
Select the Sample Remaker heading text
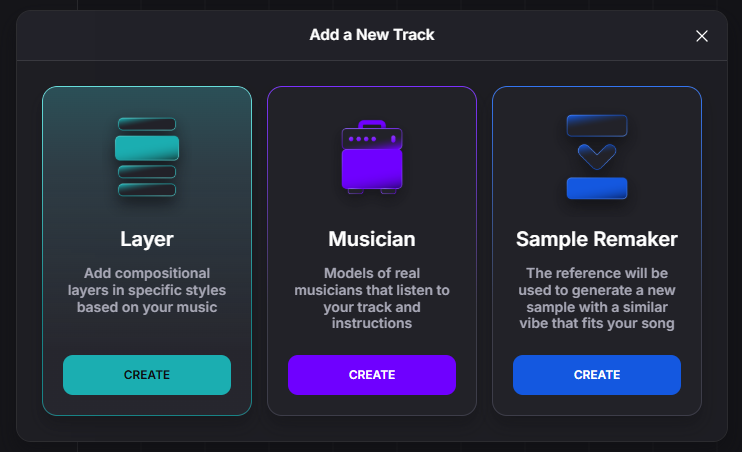coord(597,239)
